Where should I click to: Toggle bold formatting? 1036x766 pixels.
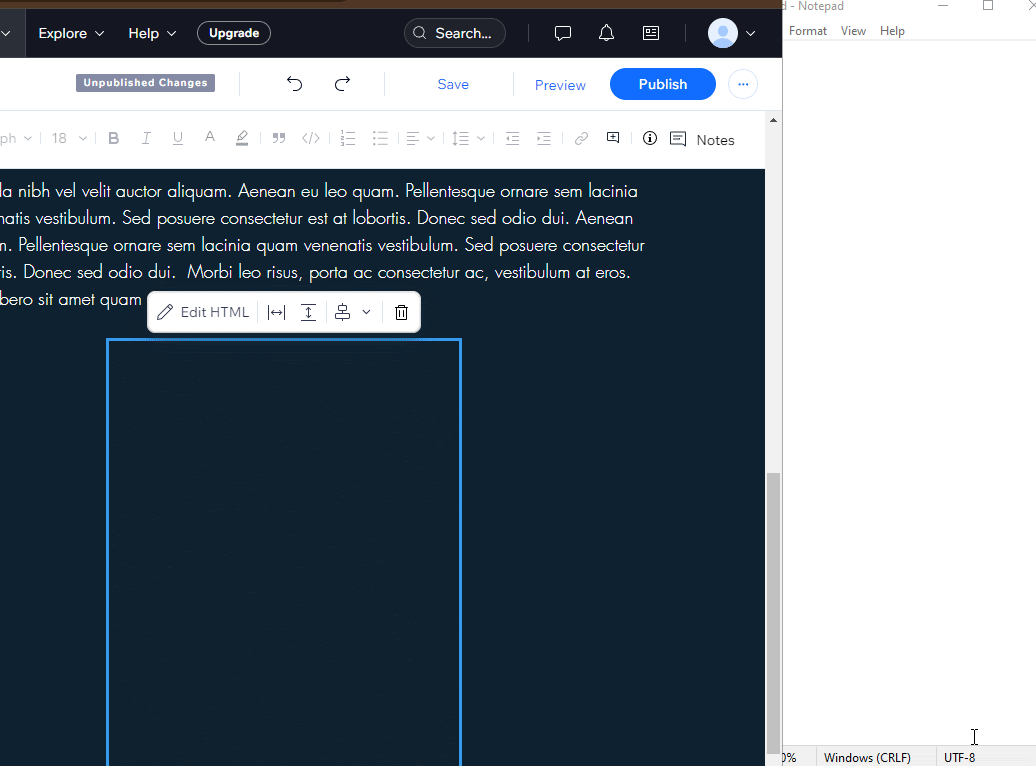(113, 139)
